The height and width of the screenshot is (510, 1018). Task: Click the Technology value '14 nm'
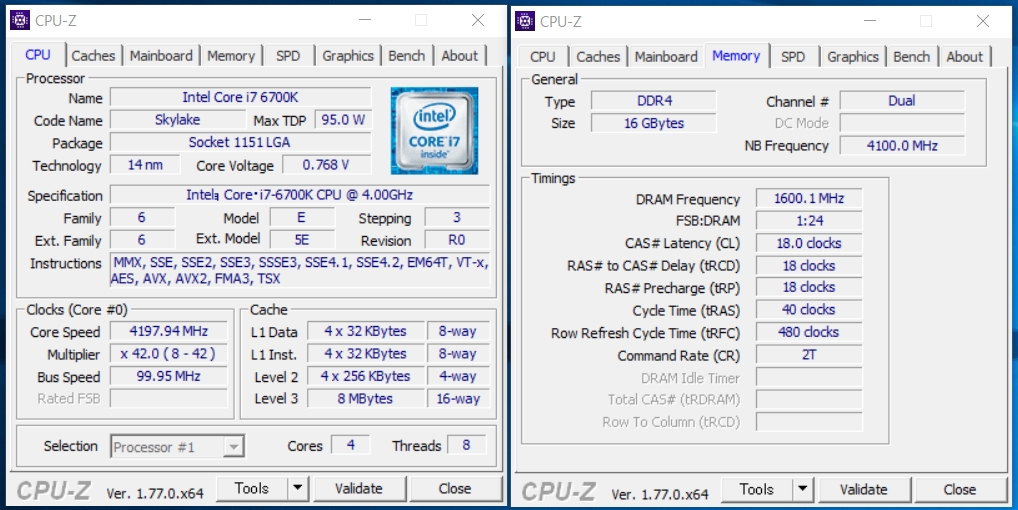145,165
